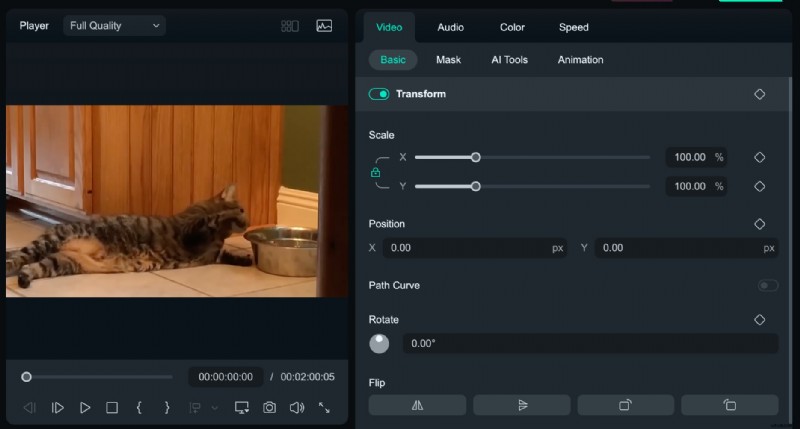The image size is (800, 429).
Task: Set the mark out point
Action: coord(166,408)
